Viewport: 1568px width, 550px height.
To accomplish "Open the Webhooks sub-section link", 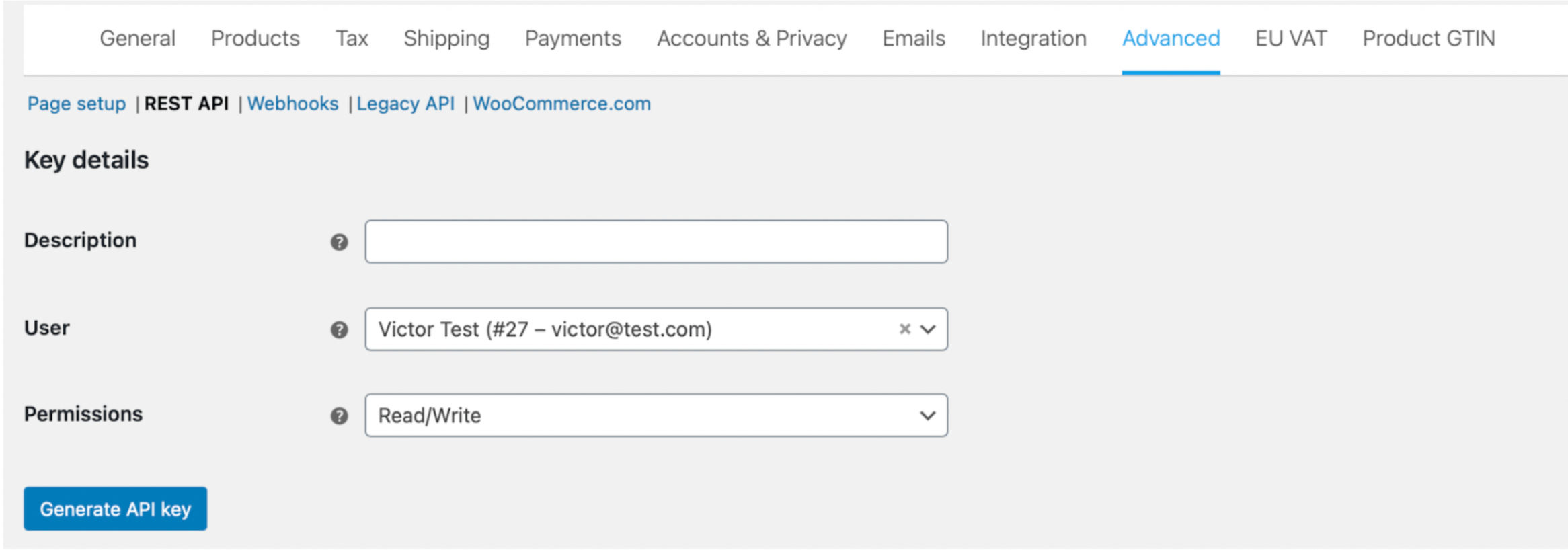I will pyautogui.click(x=292, y=104).
